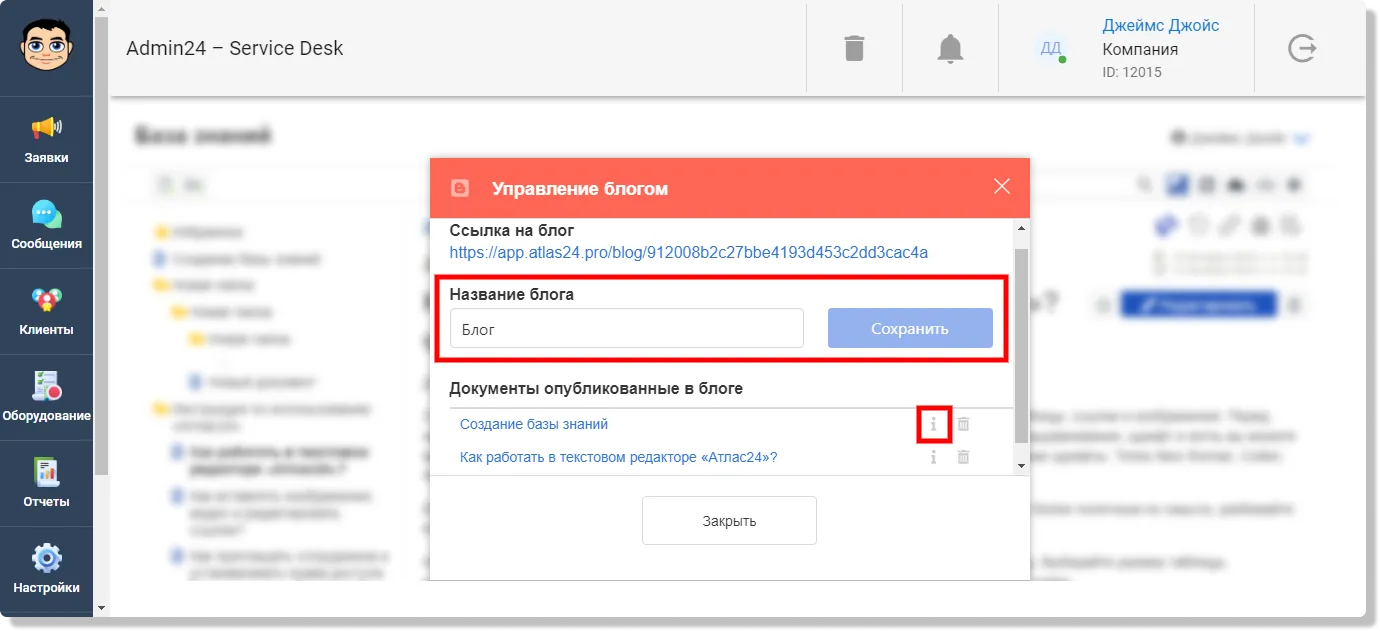The height and width of the screenshot is (631, 1380).
Task: Click dialog scrollbar down arrow
Action: [x=1021, y=465]
